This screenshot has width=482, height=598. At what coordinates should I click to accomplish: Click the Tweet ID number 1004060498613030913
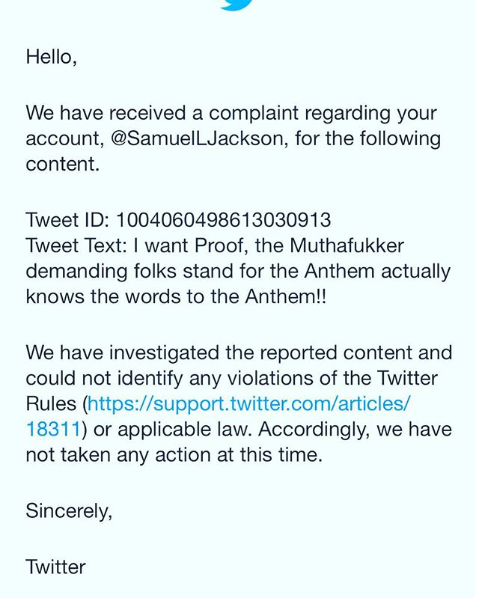223,220
